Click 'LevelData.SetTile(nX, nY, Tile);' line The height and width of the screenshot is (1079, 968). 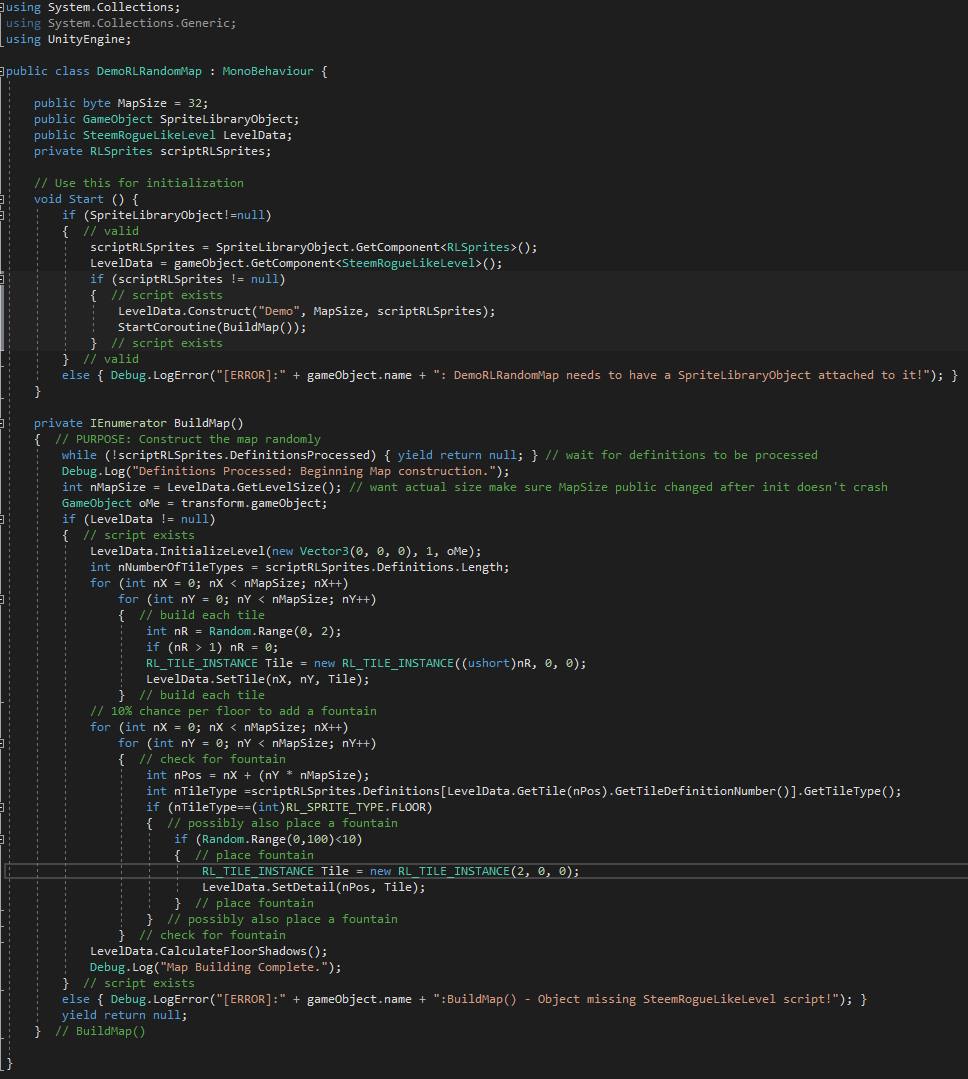coord(257,679)
